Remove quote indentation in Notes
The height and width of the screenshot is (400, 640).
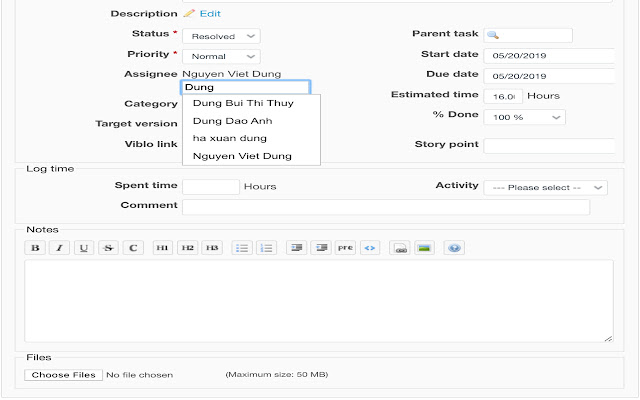pos(321,248)
